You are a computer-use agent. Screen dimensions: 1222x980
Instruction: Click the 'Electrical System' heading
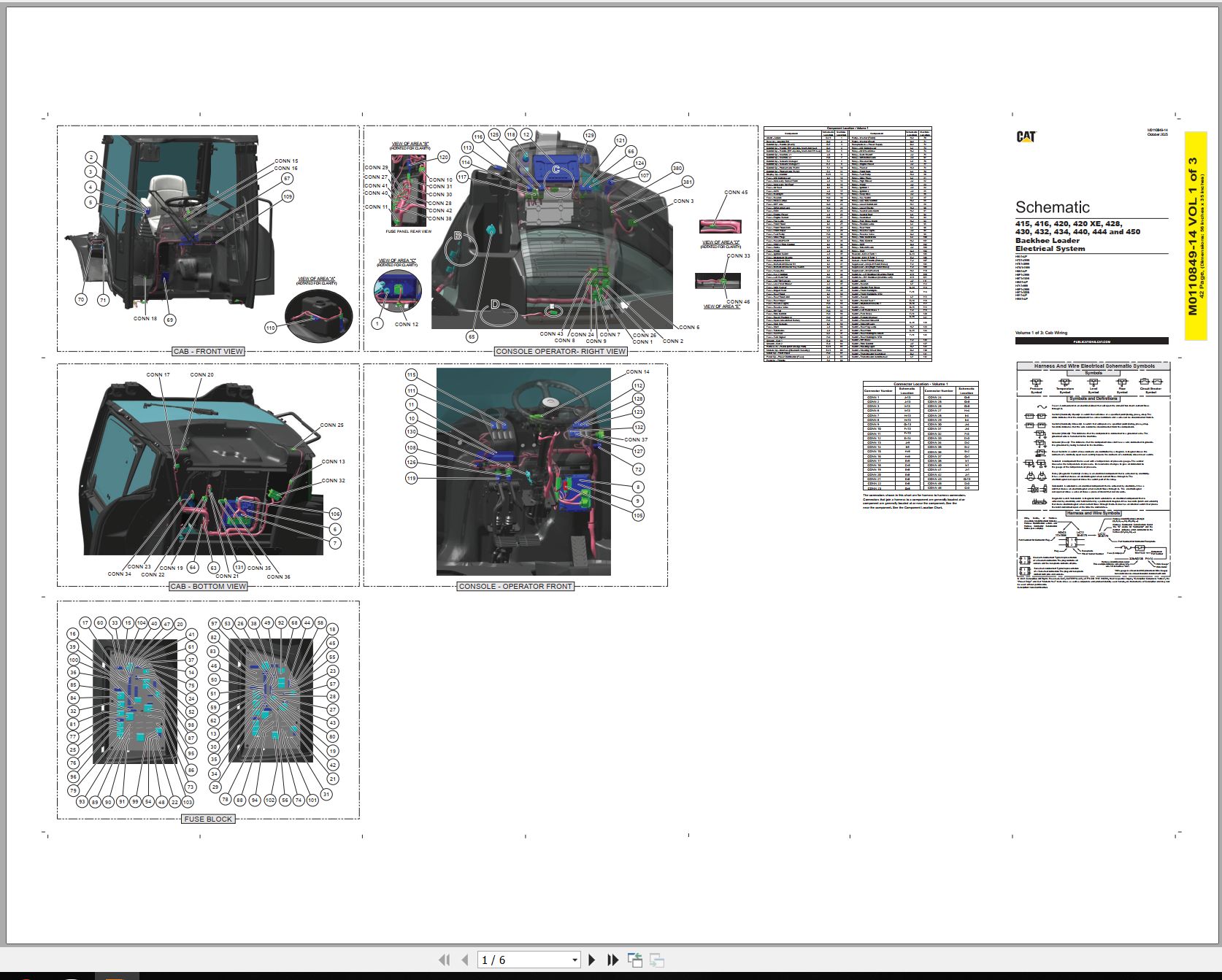point(1050,249)
